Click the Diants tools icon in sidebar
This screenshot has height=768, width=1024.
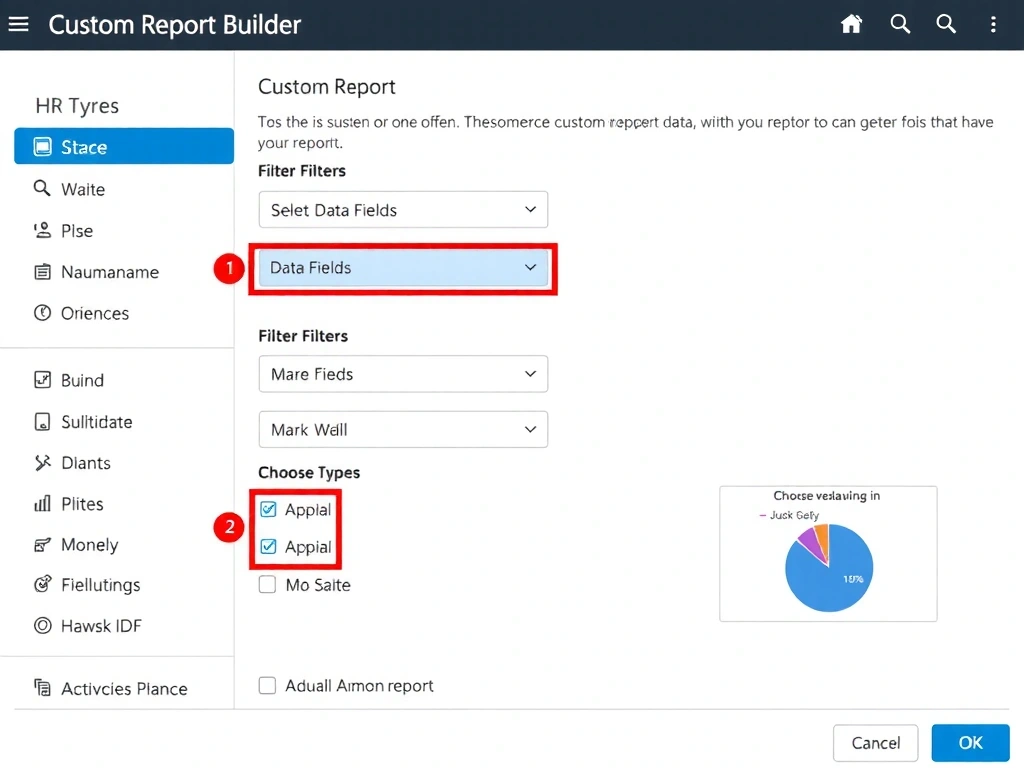tap(42, 462)
